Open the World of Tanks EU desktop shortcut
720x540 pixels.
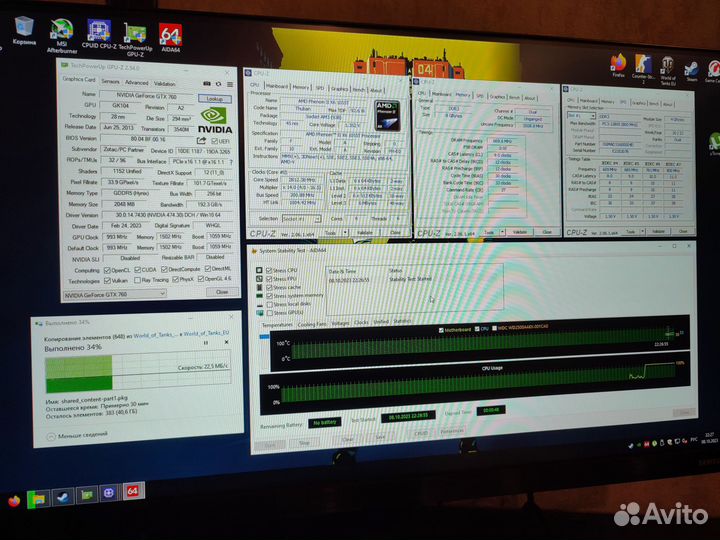click(x=668, y=71)
